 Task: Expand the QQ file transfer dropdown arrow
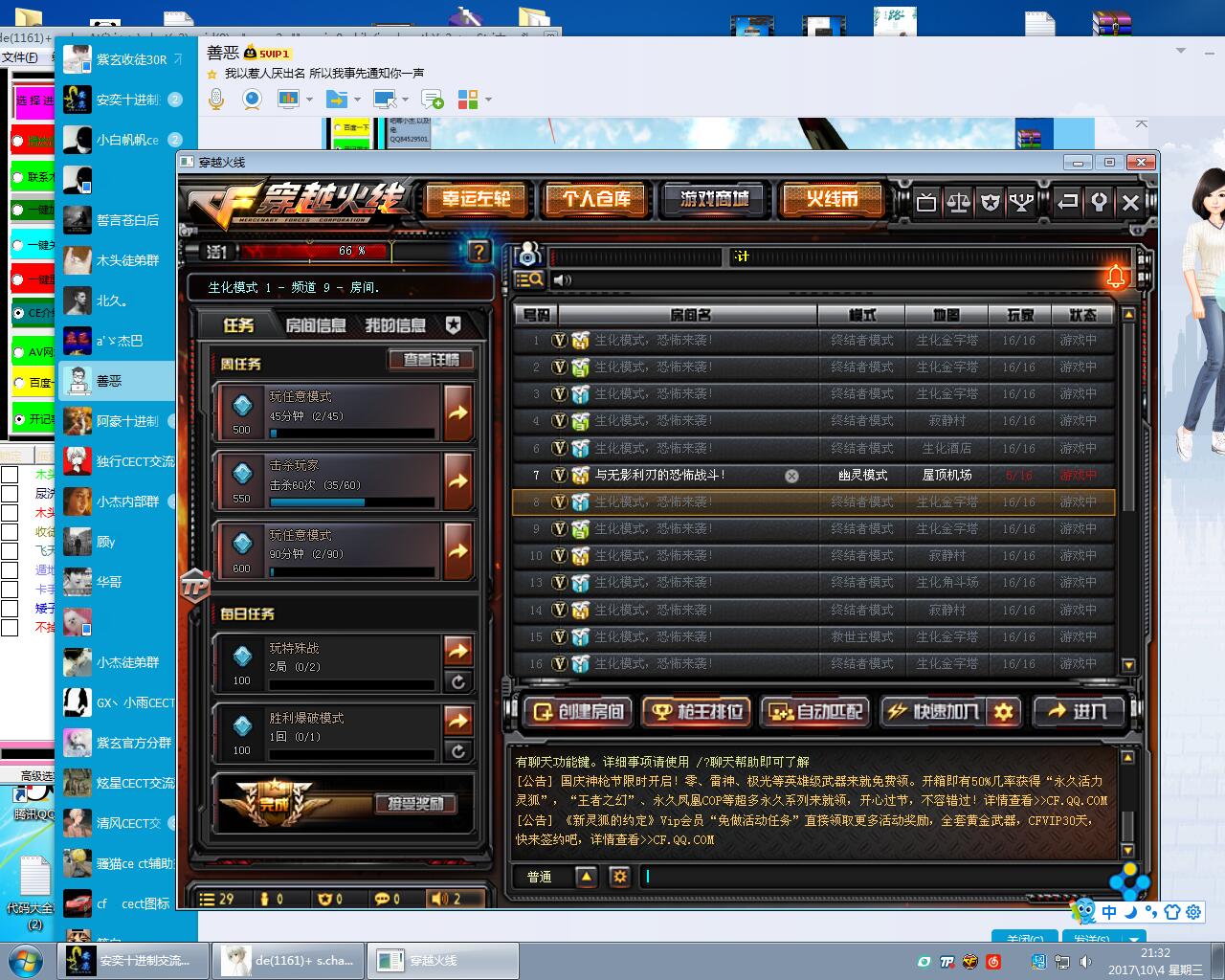click(x=357, y=100)
